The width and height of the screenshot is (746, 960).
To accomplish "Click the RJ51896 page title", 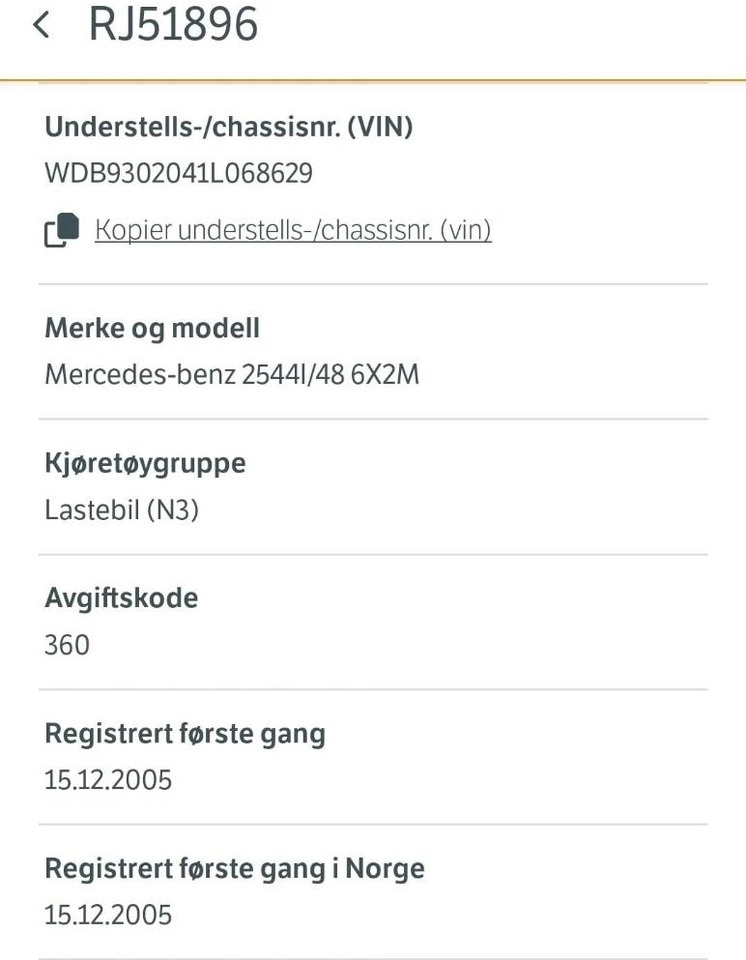I will point(173,25).
